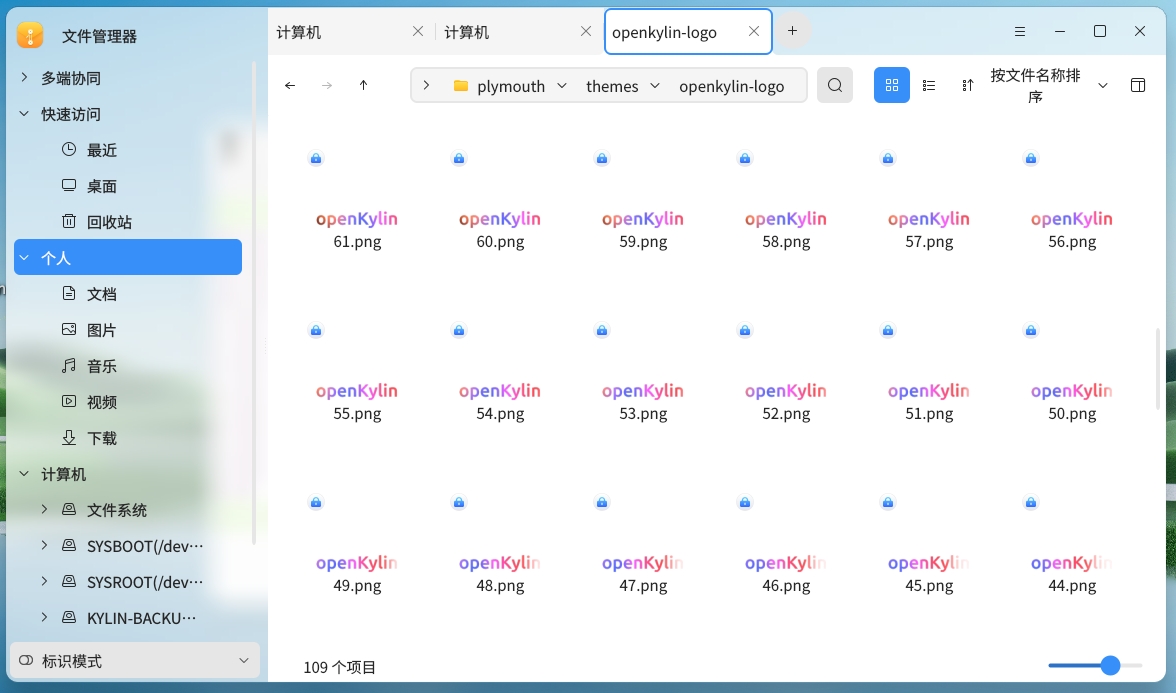Click the sort order icon
Image resolution: width=1176 pixels, height=693 pixels.
pos(968,86)
